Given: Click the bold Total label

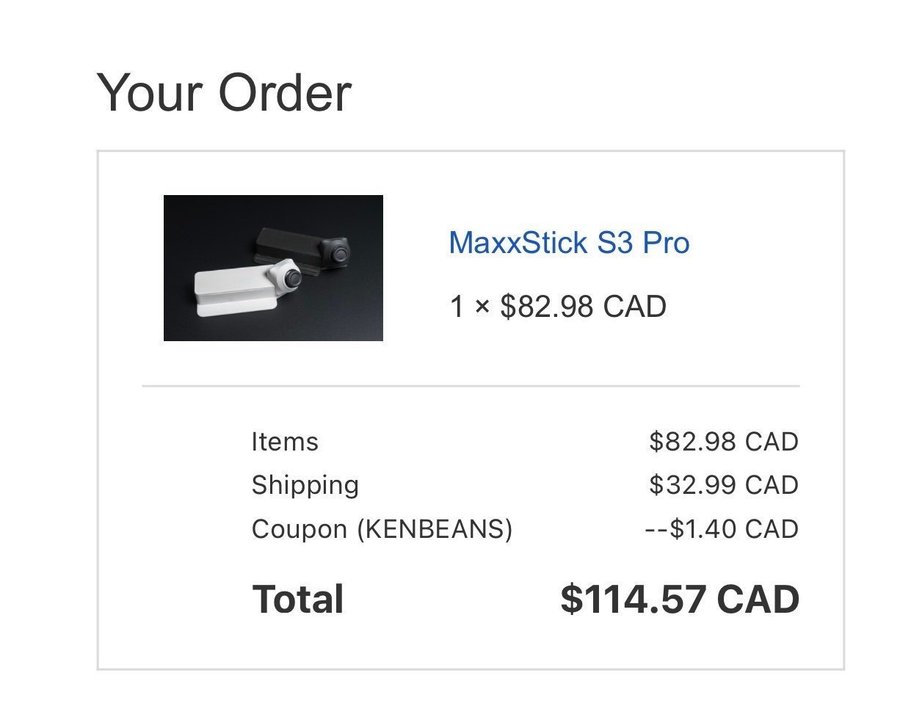Looking at the screenshot, I should [x=298, y=599].
